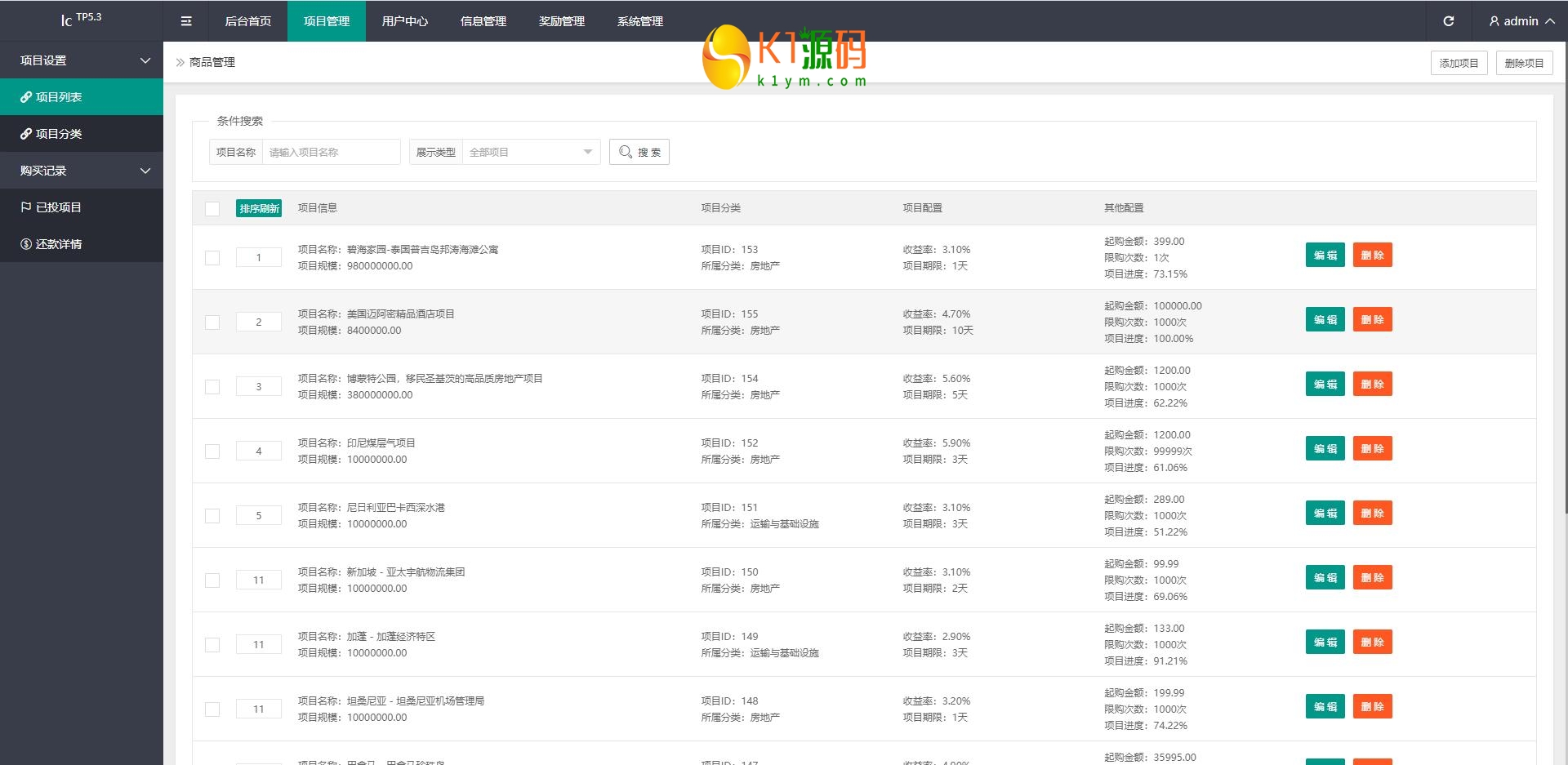Open 项目分类 link icon in sidebar
Screen dimensions: 1568x765
pos(26,134)
